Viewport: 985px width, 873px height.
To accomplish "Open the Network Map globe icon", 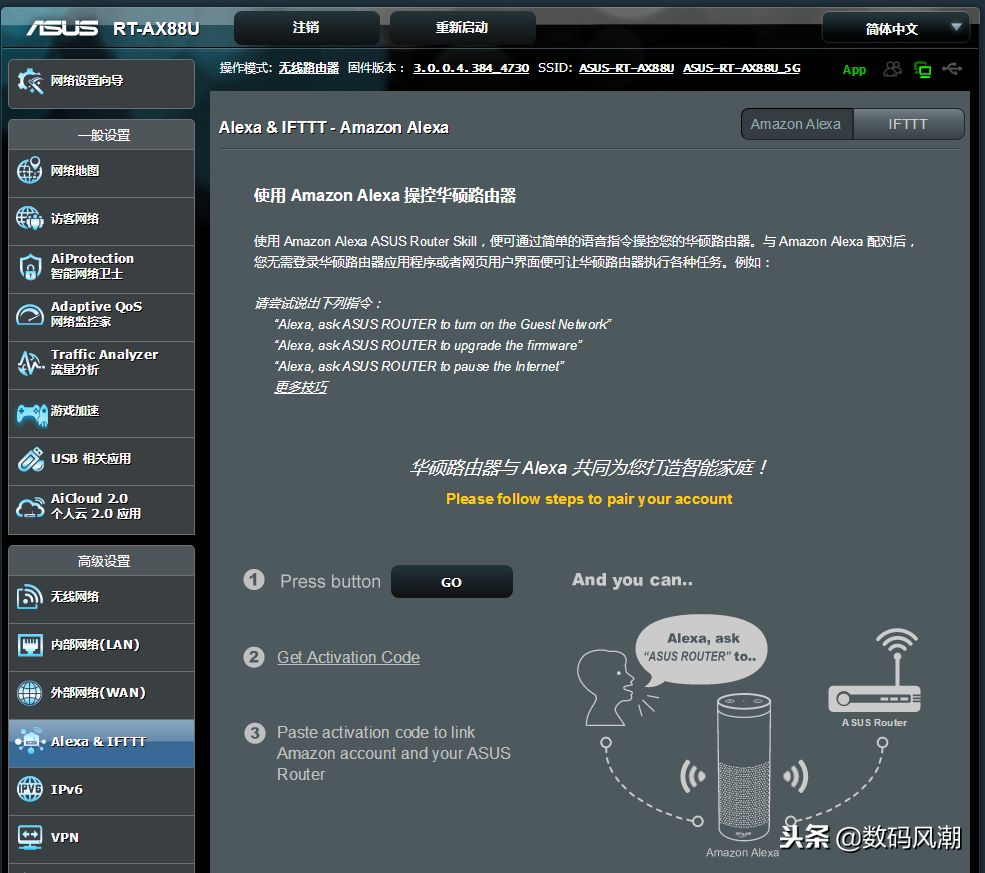I will click(x=30, y=170).
